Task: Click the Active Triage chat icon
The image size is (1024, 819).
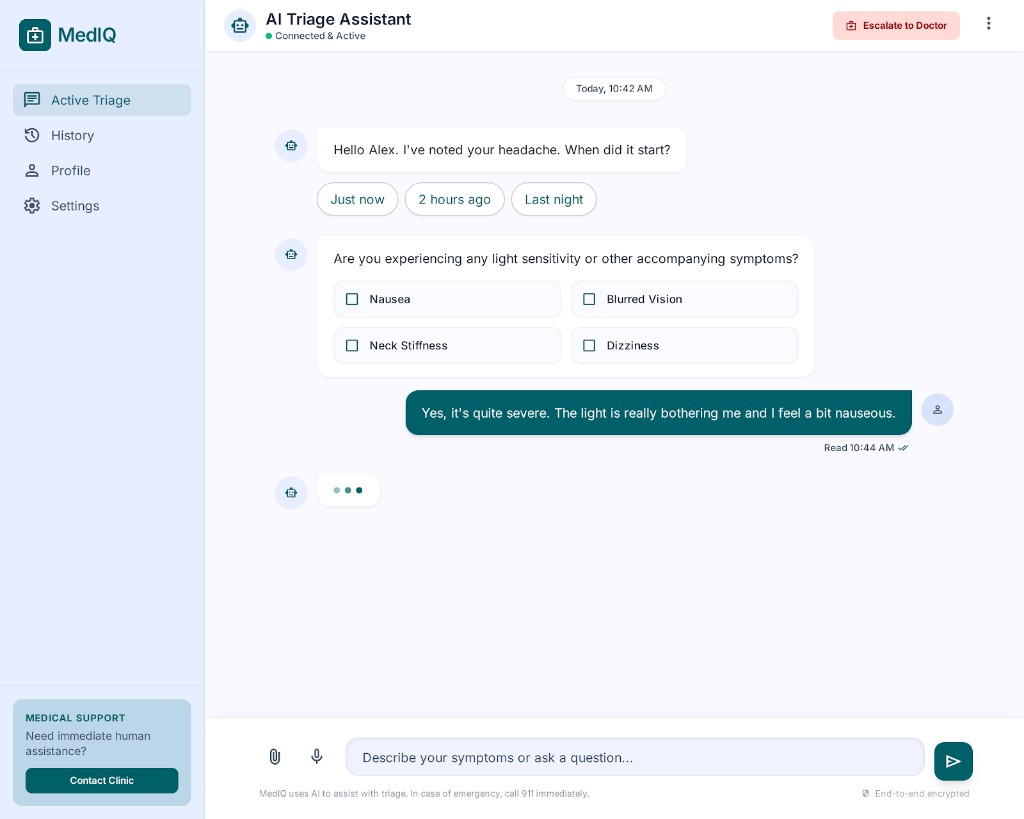Action: tap(32, 99)
